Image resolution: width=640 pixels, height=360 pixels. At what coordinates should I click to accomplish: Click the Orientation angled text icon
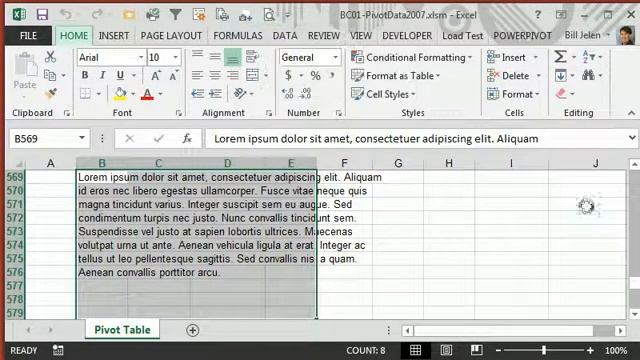pyautogui.click(x=240, y=94)
